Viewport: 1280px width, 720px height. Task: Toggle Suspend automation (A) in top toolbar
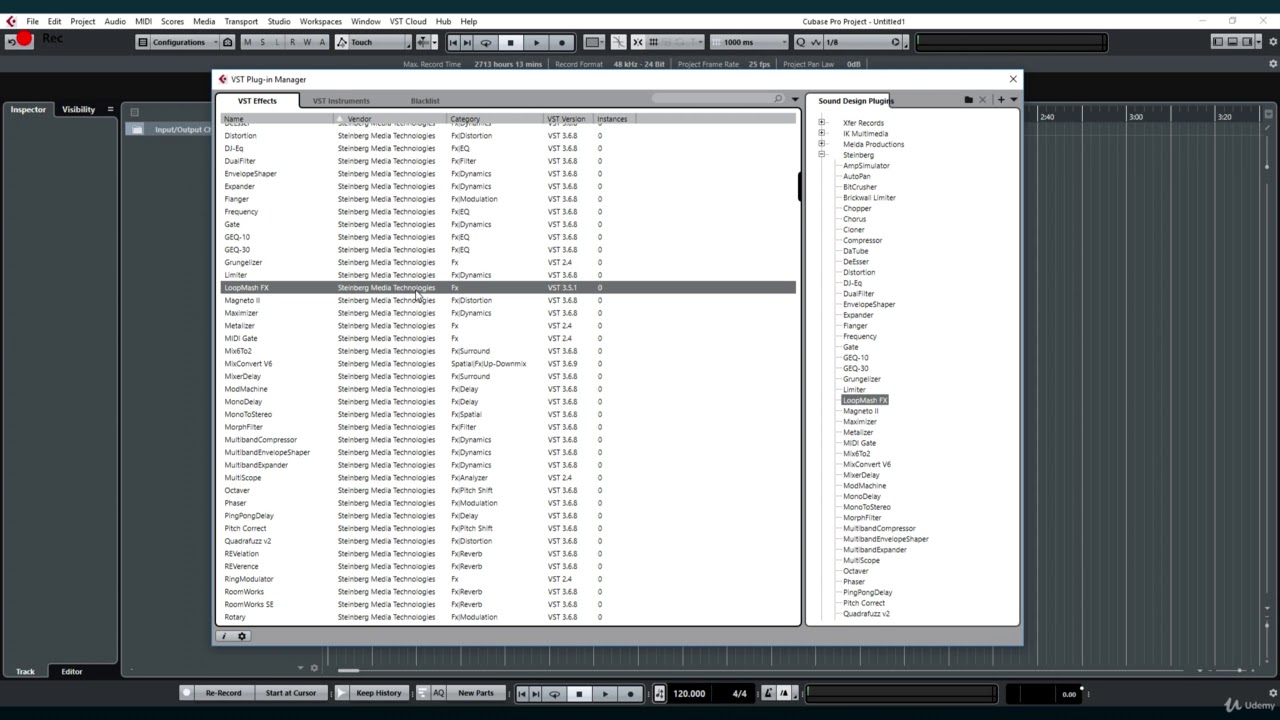point(323,42)
